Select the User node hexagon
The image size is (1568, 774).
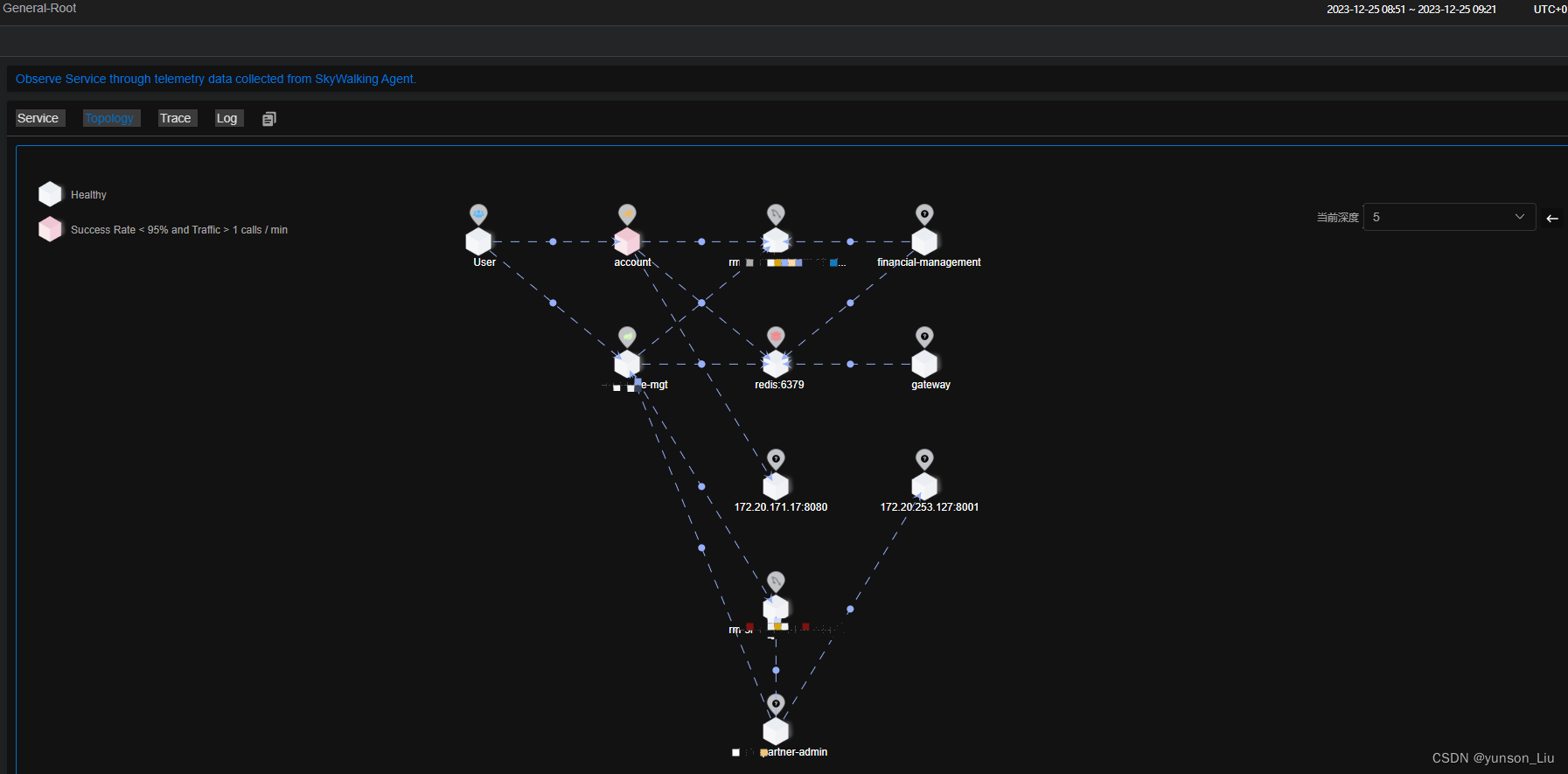(x=478, y=241)
